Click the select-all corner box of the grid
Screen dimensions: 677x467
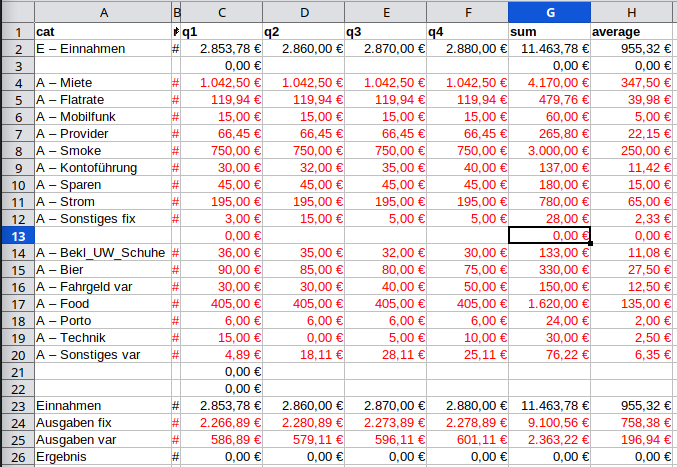point(16,12)
